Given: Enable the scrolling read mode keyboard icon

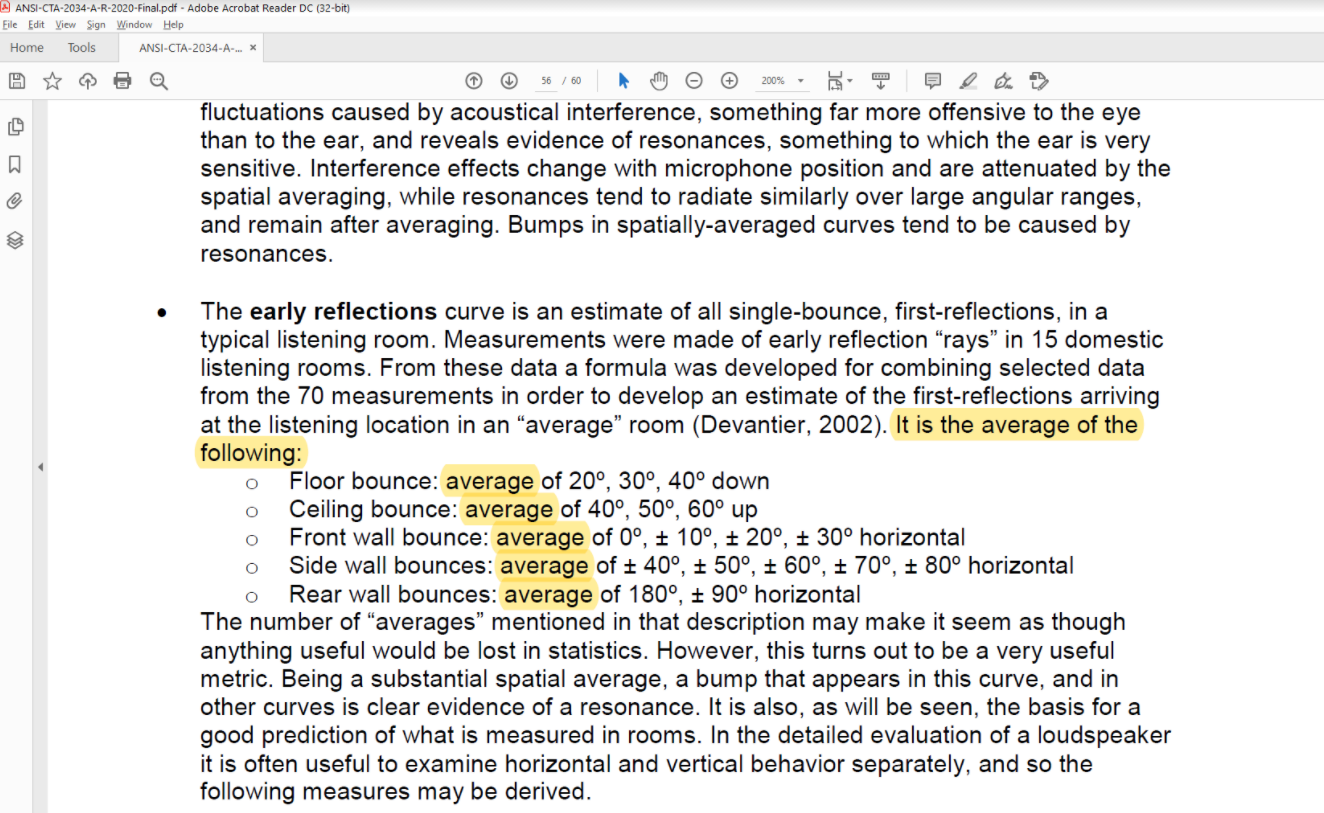Looking at the screenshot, I should (881, 81).
